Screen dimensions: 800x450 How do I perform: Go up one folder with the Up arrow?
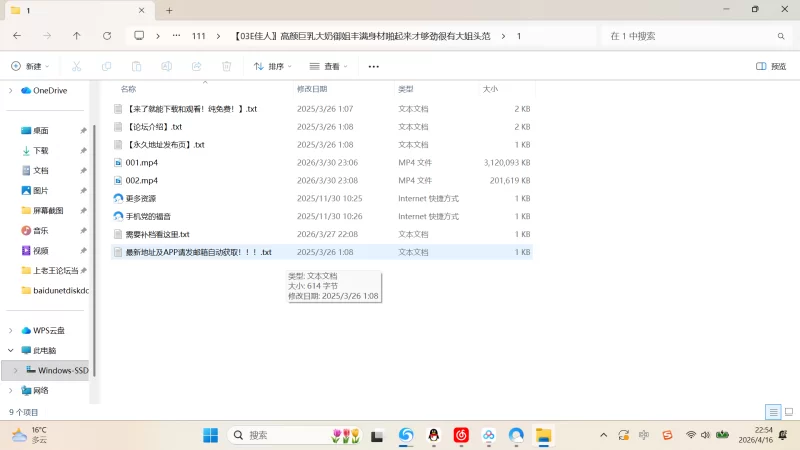point(77,35)
